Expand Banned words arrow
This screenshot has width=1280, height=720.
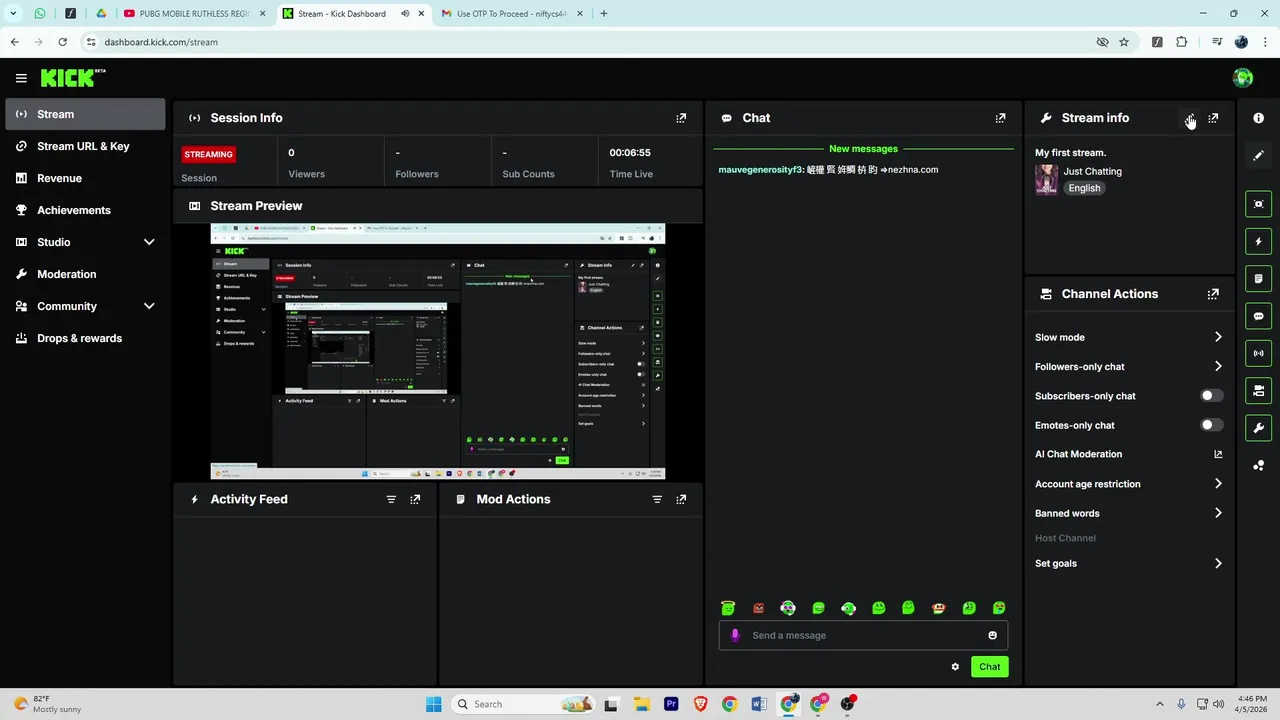tap(1218, 513)
